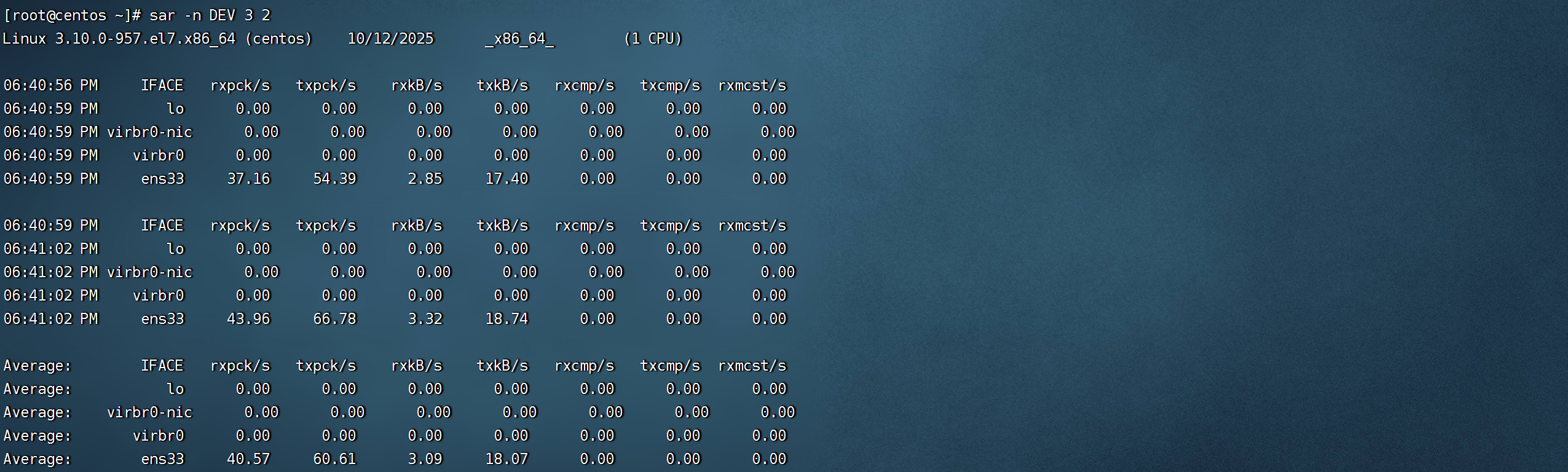This screenshot has width=1568, height=472.
Task: Click the ens33 txkB/s value "17.40"
Action: pos(507,179)
